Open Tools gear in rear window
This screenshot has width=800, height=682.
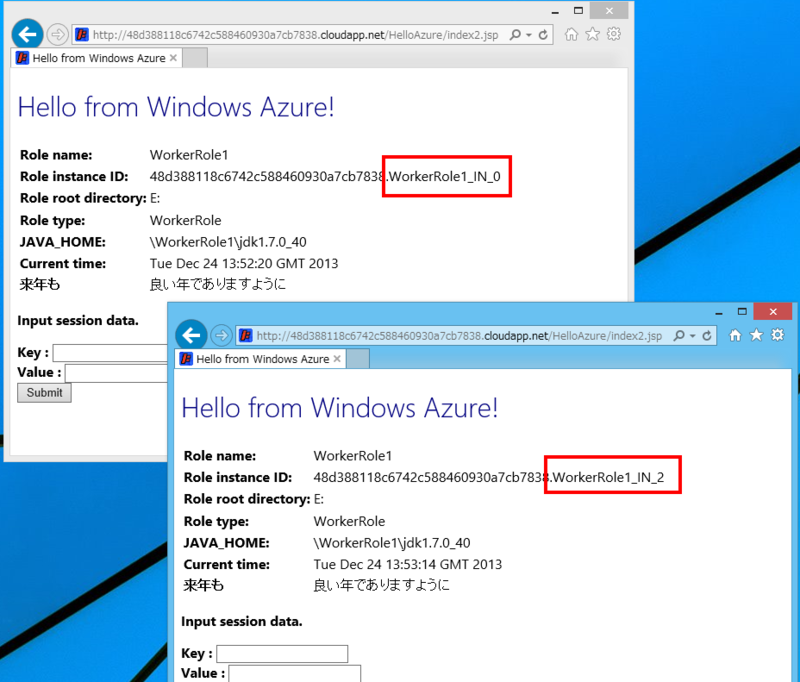tap(614, 34)
